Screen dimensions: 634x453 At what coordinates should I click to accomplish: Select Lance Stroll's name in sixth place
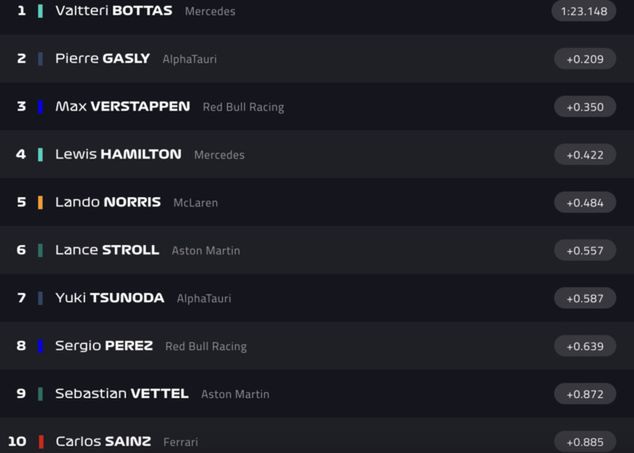click(x=107, y=250)
